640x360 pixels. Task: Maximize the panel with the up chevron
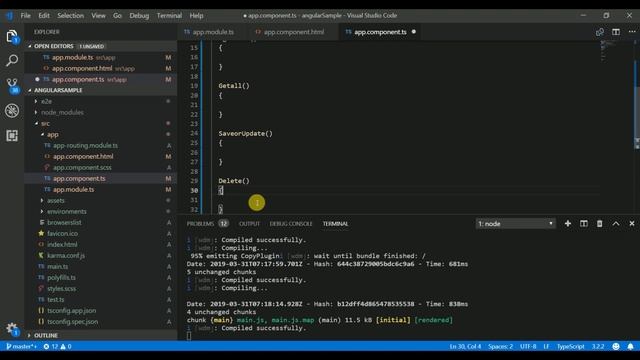[616, 224]
